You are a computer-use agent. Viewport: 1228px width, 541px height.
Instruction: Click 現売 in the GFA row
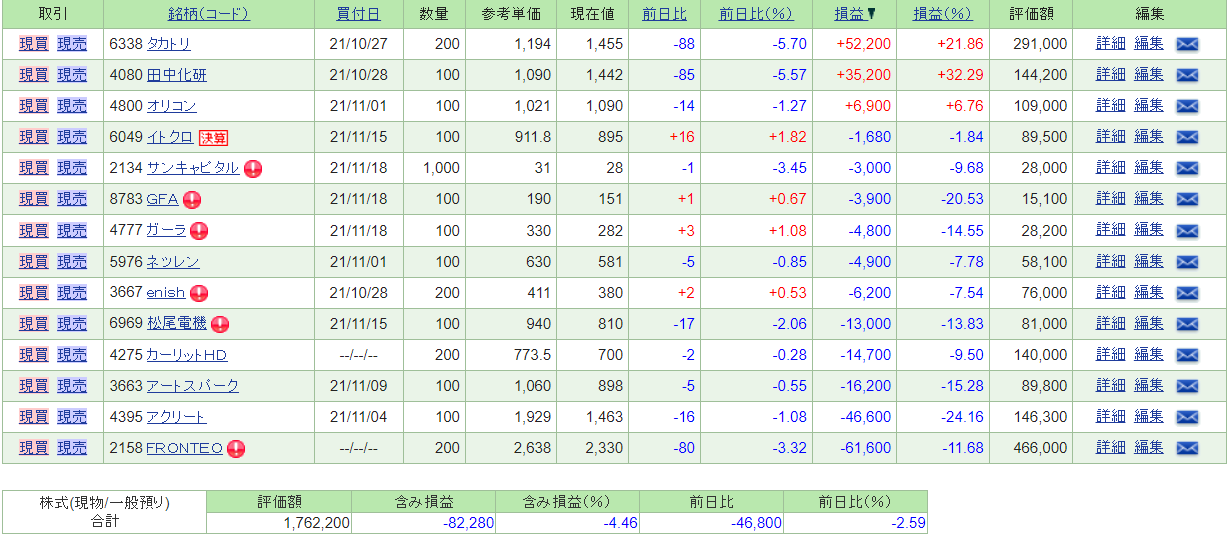72,199
